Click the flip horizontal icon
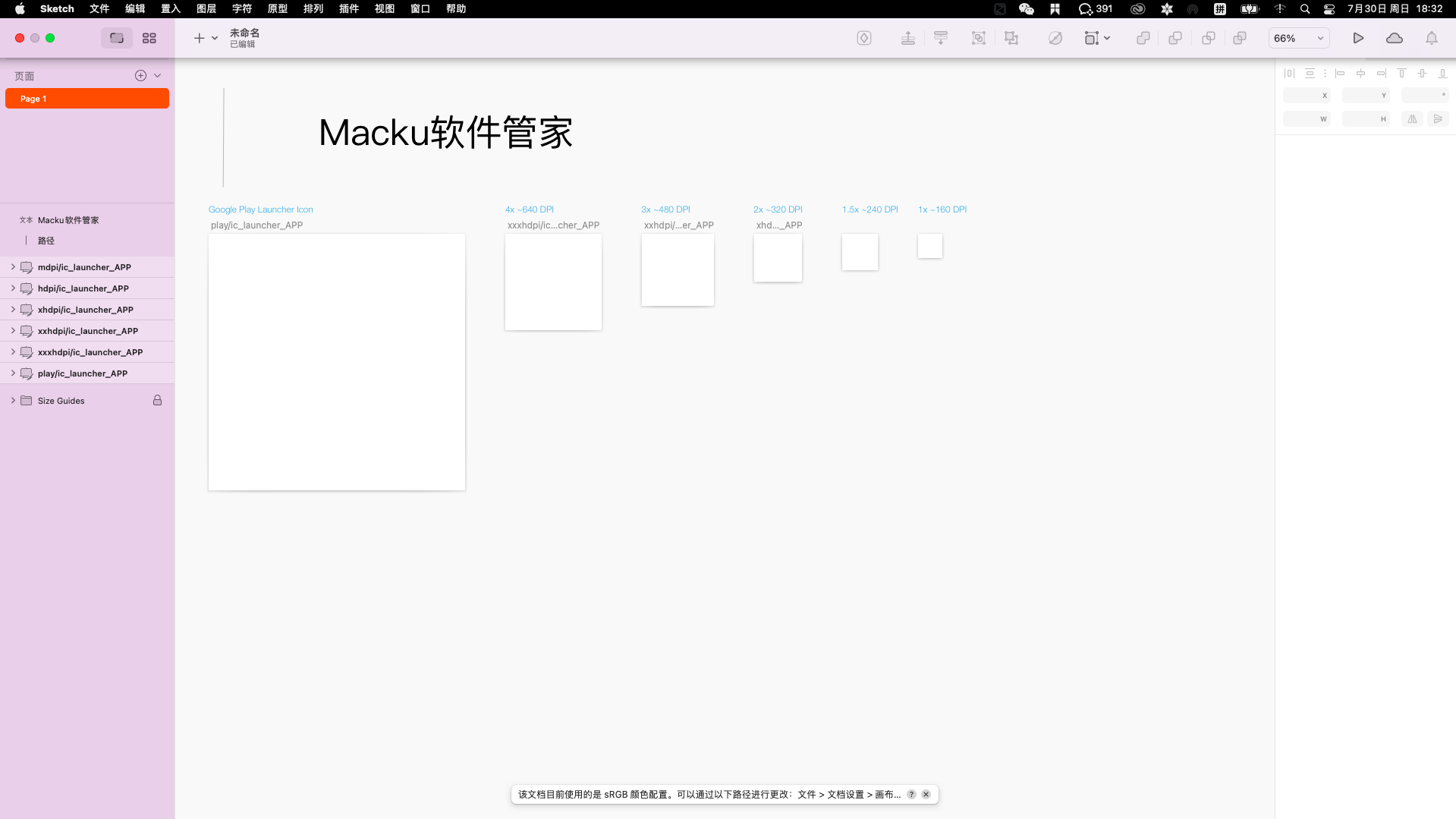Image resolution: width=1456 pixels, height=819 pixels. tap(1412, 119)
